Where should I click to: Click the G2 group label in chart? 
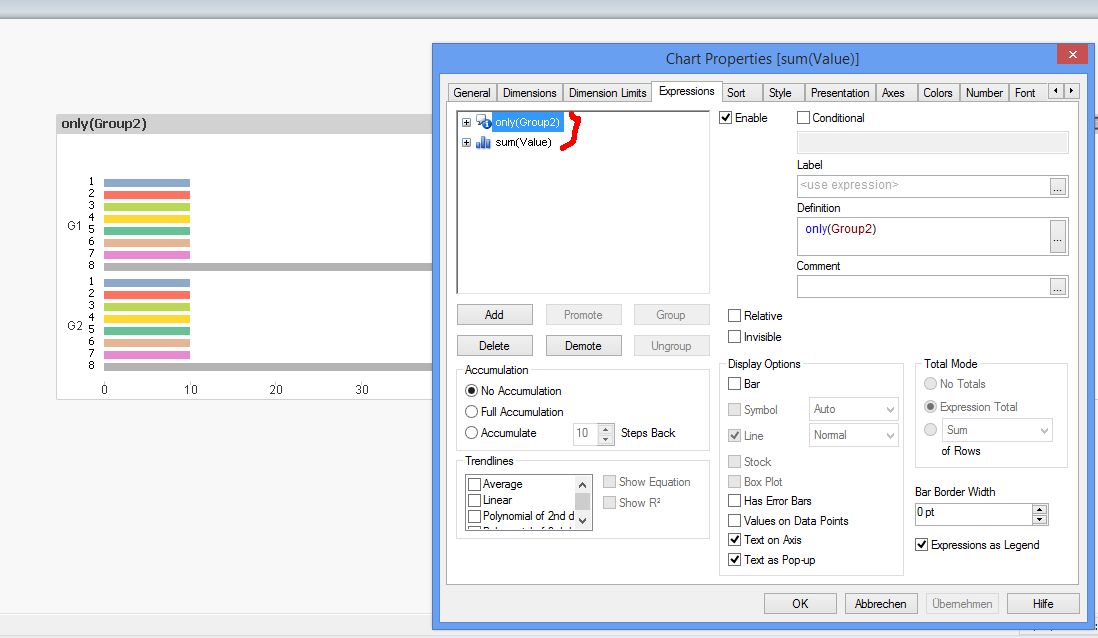click(x=74, y=326)
